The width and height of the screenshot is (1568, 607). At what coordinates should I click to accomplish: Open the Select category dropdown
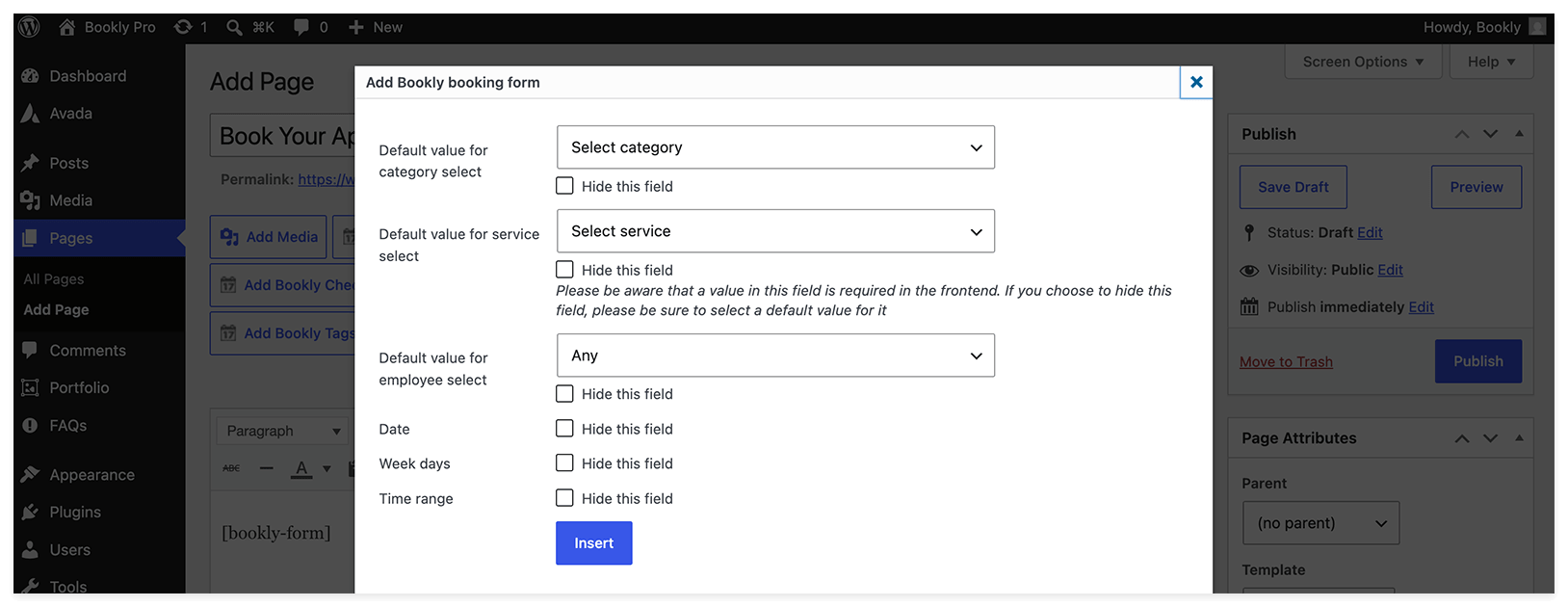point(775,147)
